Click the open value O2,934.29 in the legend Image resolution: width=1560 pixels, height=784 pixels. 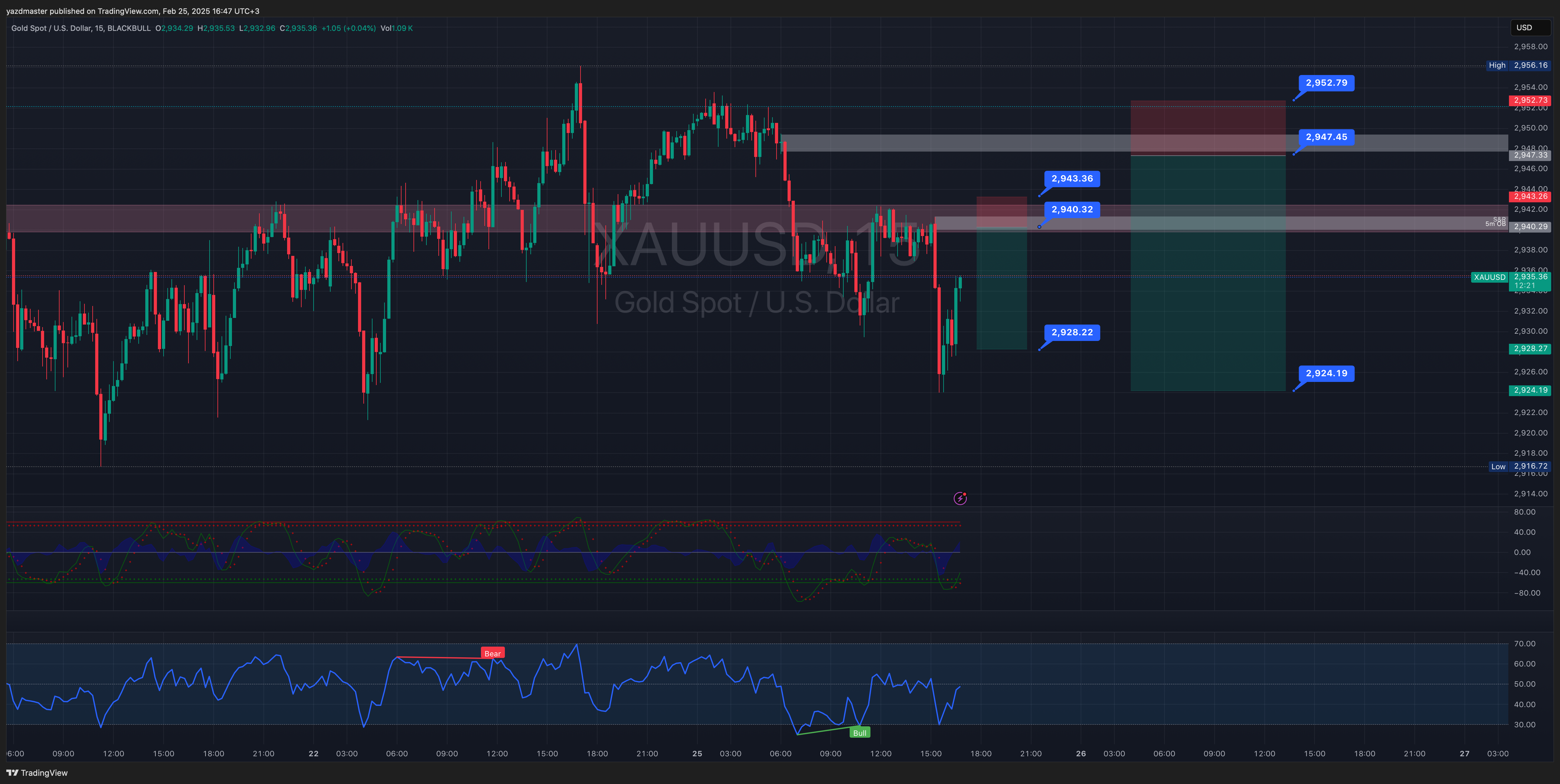point(174,28)
